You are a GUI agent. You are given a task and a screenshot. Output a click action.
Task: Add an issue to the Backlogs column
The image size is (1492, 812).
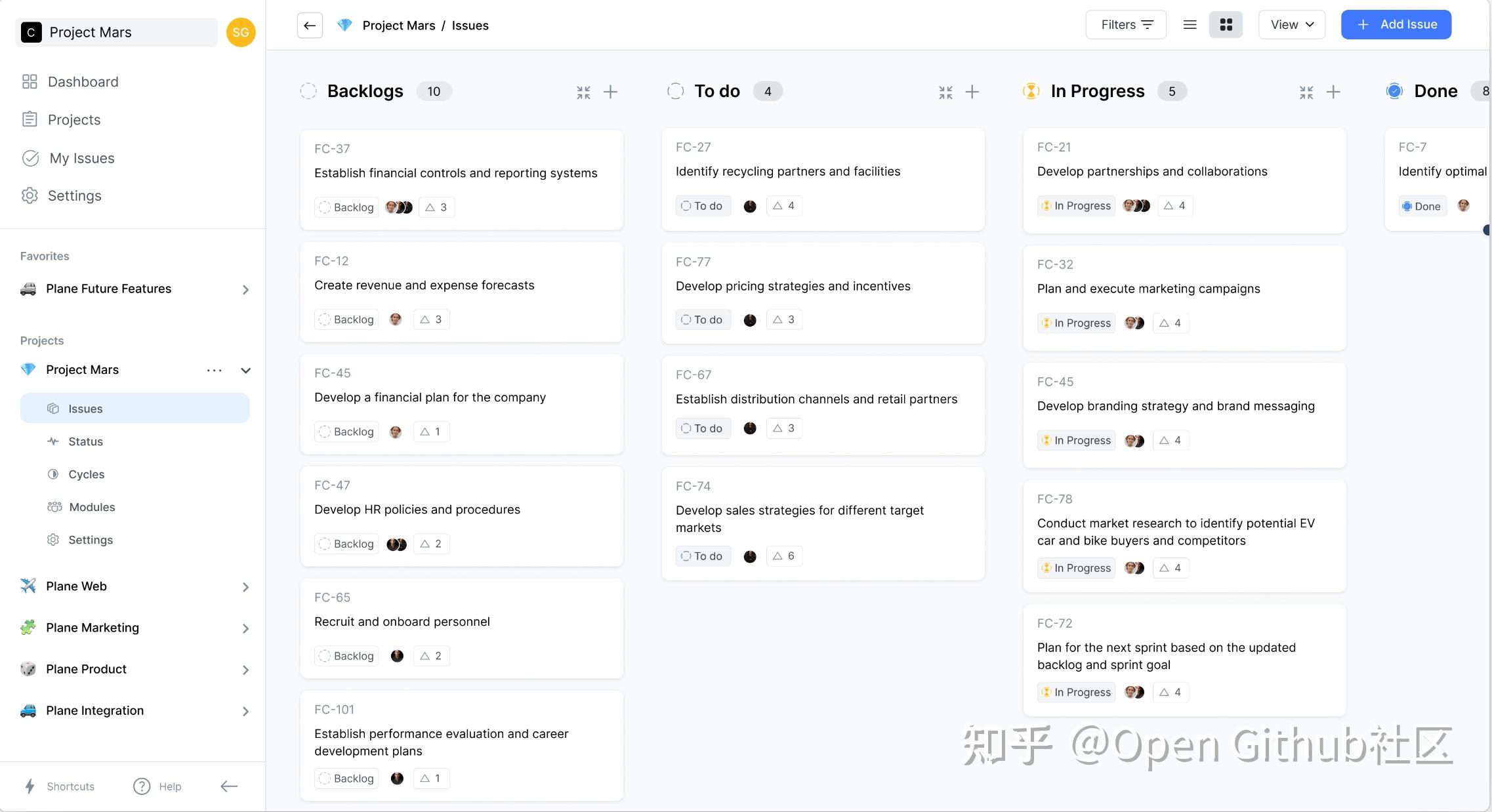(x=610, y=92)
